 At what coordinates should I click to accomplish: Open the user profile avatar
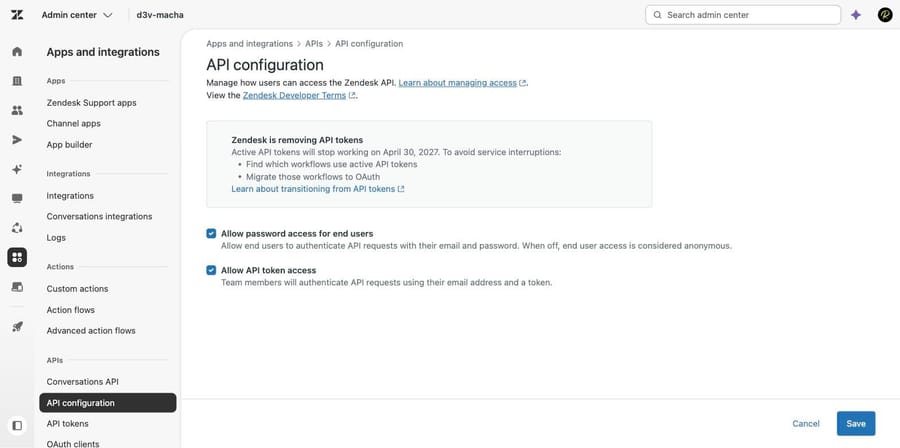[885, 15]
